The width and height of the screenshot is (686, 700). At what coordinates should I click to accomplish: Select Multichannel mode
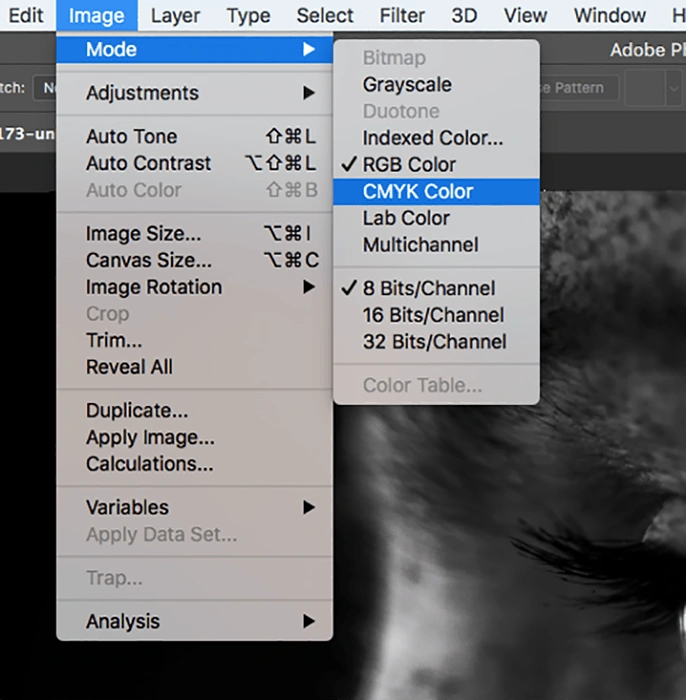pyautogui.click(x=420, y=245)
